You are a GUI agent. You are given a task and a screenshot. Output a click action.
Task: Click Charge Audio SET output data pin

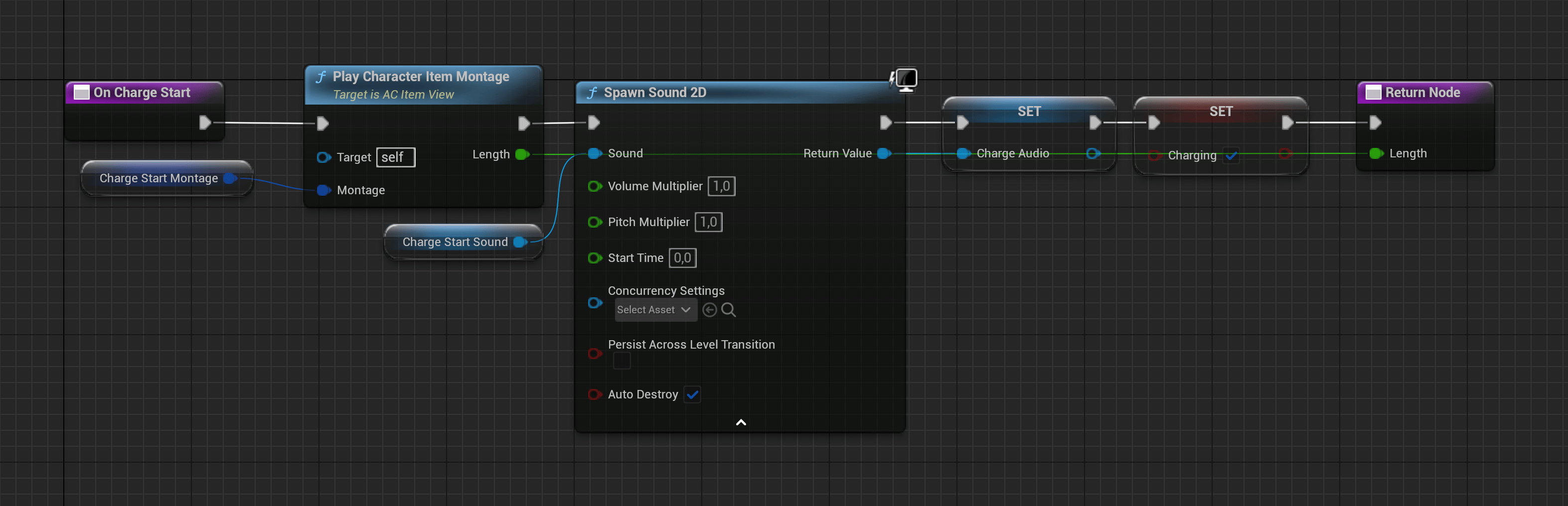pos(1093,153)
